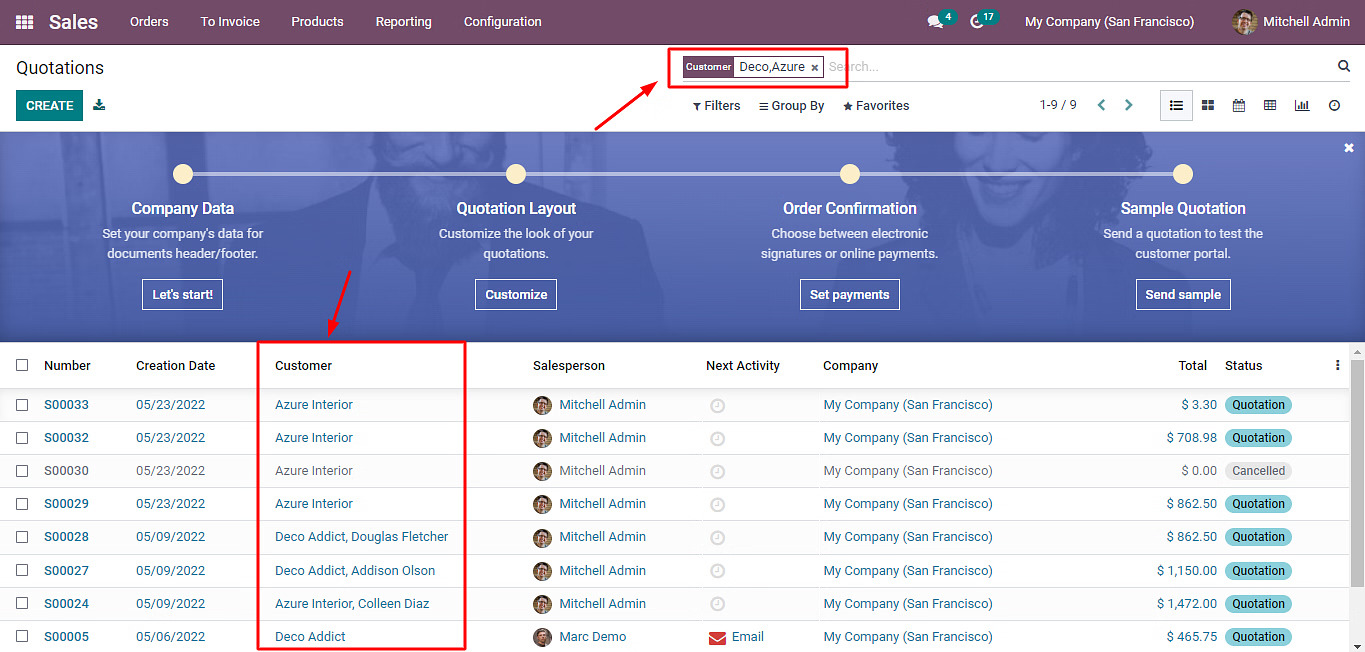Open the Reporting menu
Image resolution: width=1365 pixels, height=652 pixels.
coord(403,22)
